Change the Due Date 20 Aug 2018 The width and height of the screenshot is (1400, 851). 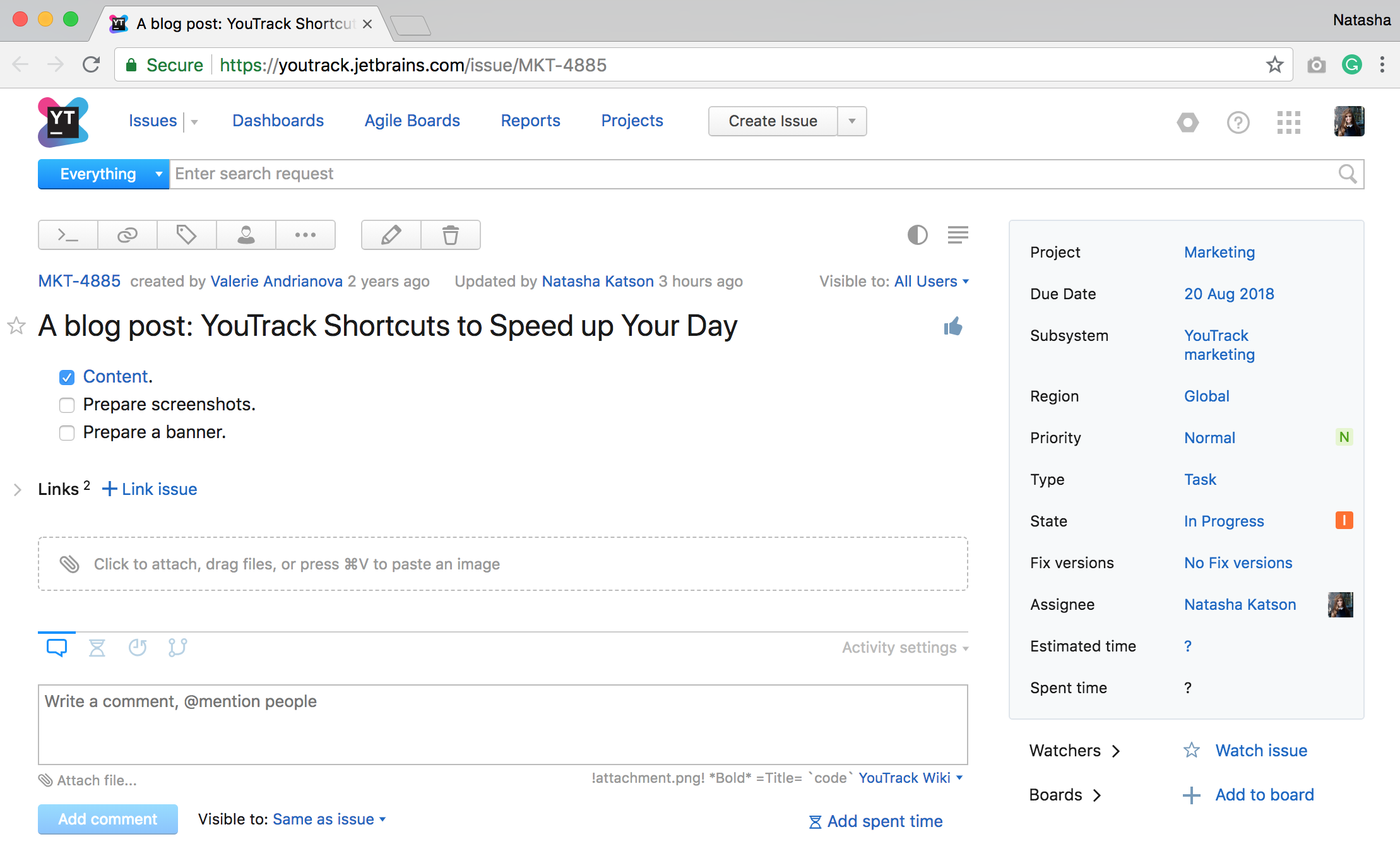(1229, 294)
